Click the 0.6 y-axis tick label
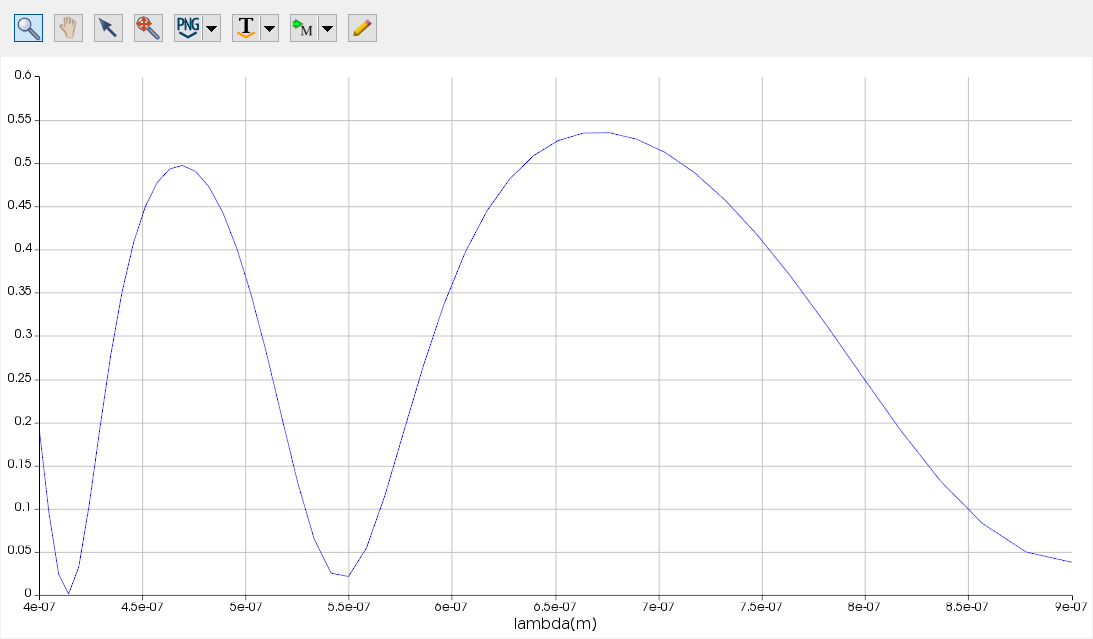Viewport: 1093px width, 639px height. pyautogui.click(x=23, y=76)
